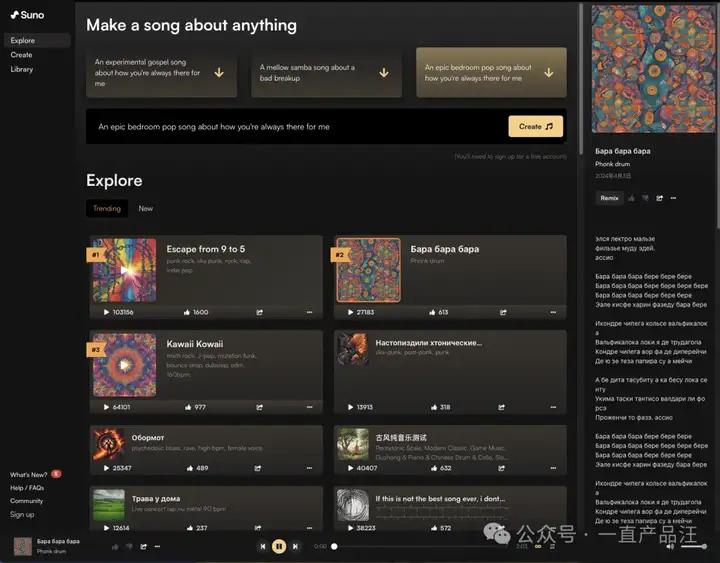Go to Create in the sidebar
Viewport: 720px width, 563px height.
(22, 55)
